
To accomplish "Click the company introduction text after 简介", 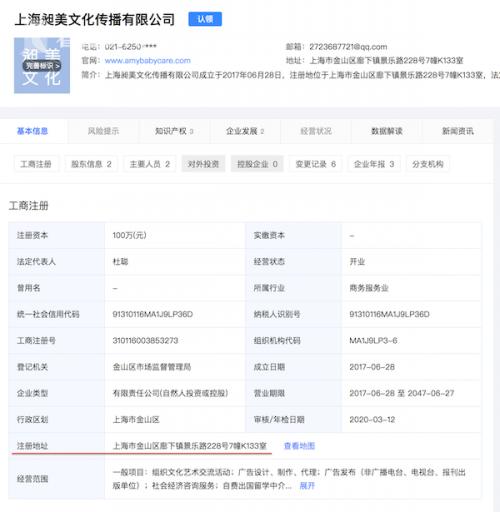I will (x=302, y=75).
